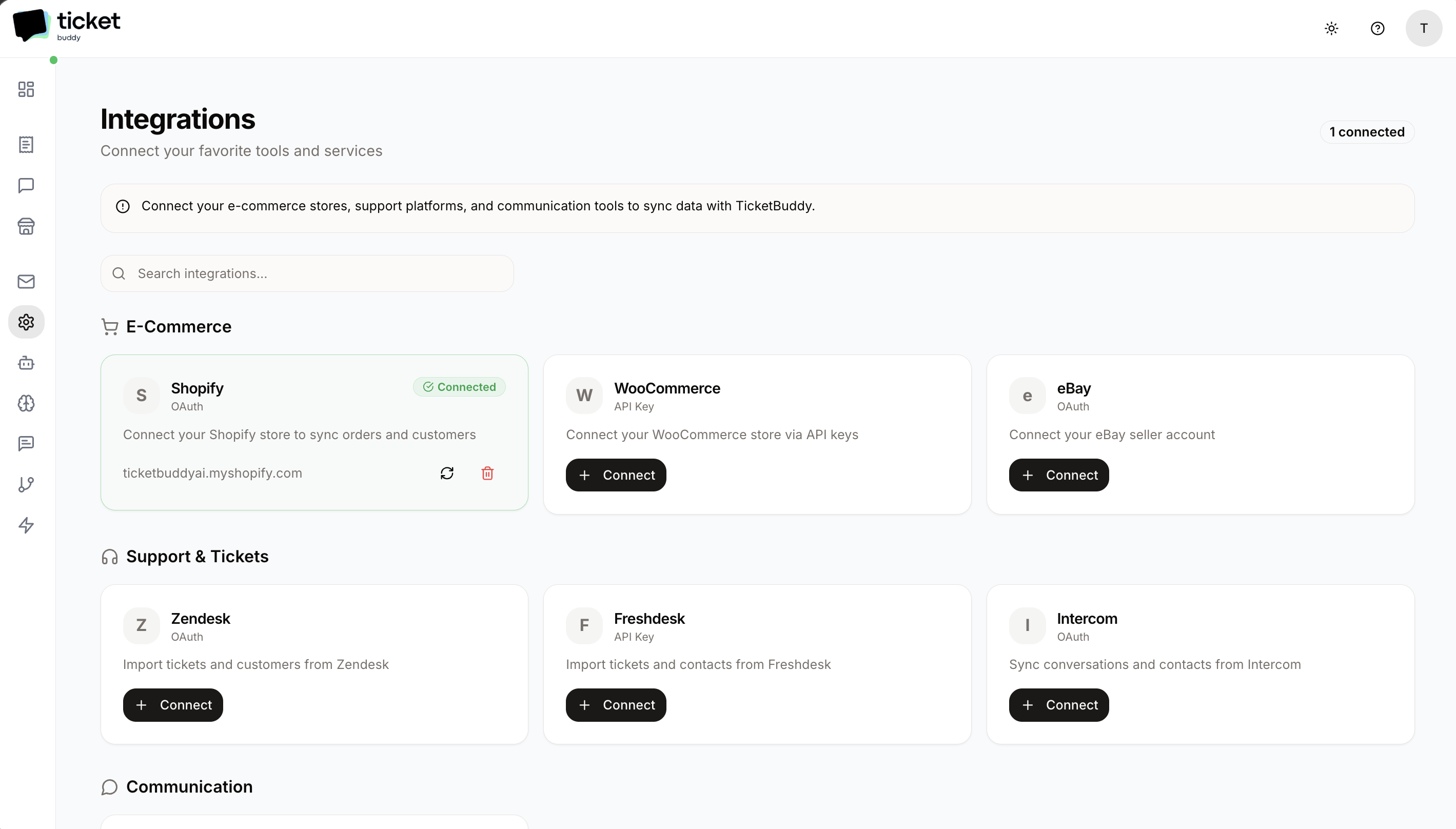
Task: Open the mail icon in the sidebar
Action: pos(26,281)
